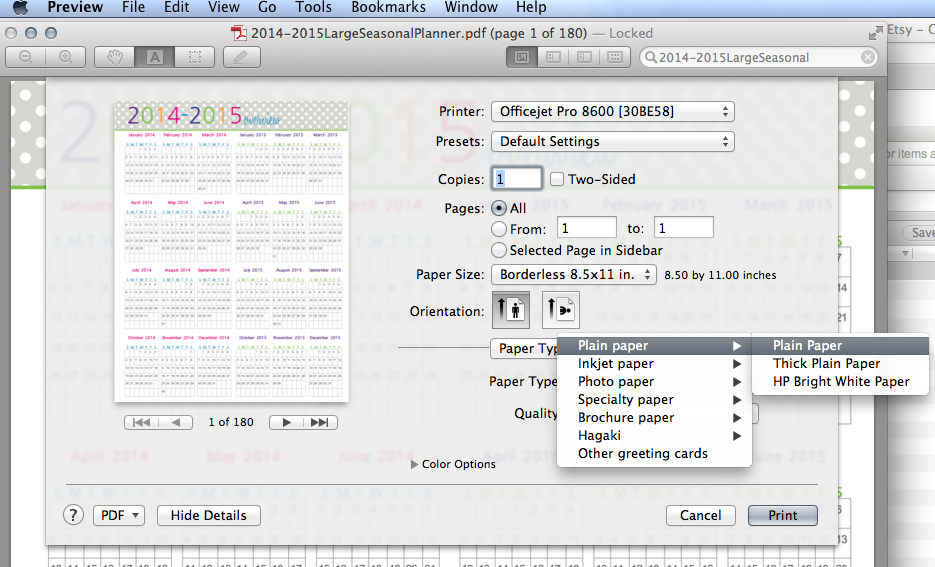Image resolution: width=935 pixels, height=567 pixels.
Task: Jump to first page of preview
Action: (x=141, y=422)
